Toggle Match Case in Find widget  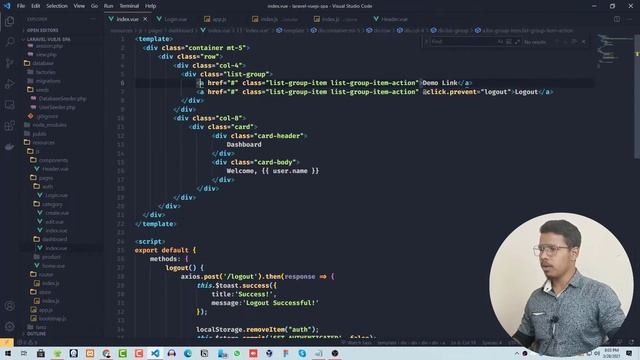click(x=500, y=42)
